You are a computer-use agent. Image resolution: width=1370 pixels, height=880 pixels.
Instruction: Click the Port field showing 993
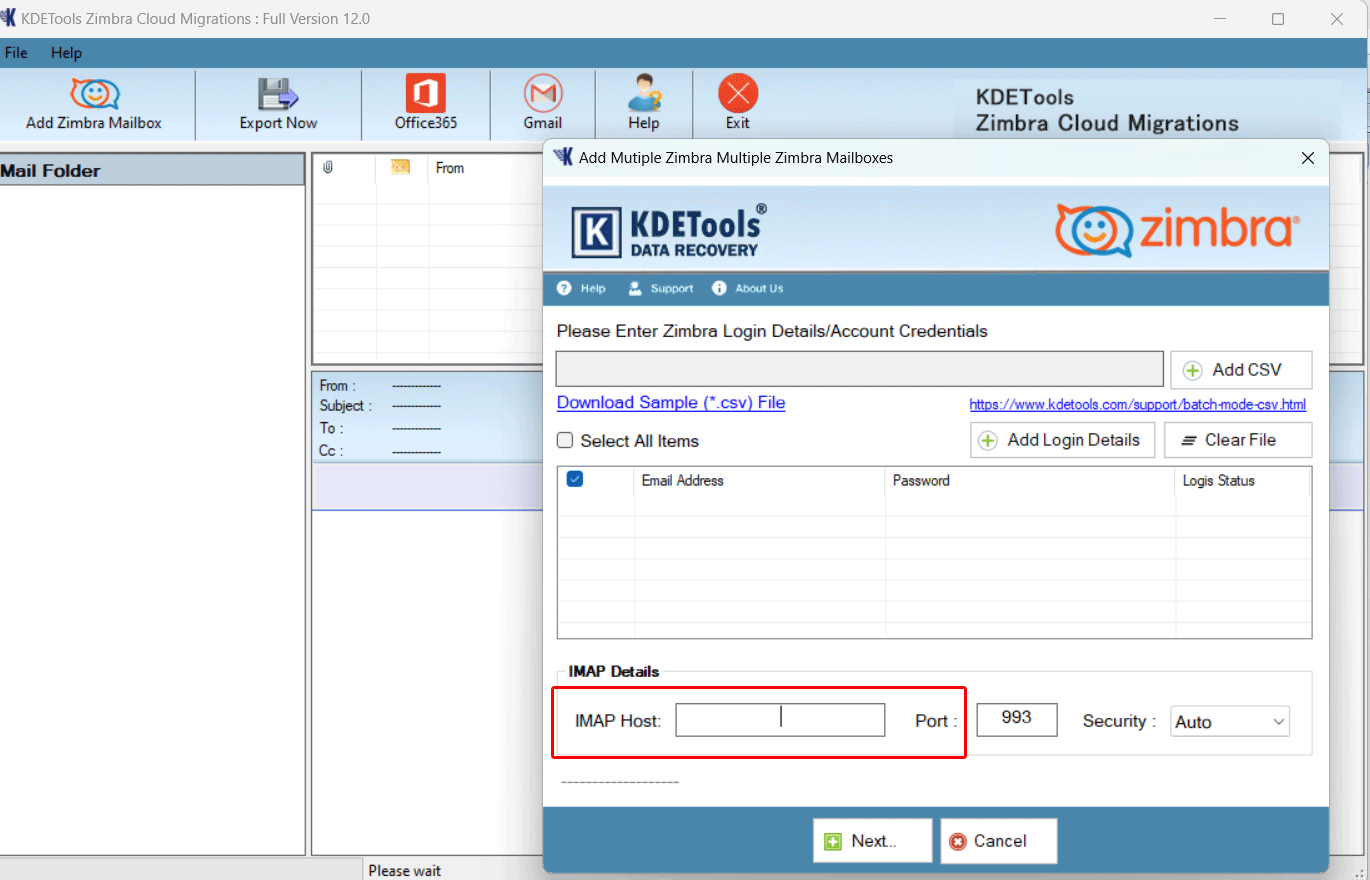1017,720
